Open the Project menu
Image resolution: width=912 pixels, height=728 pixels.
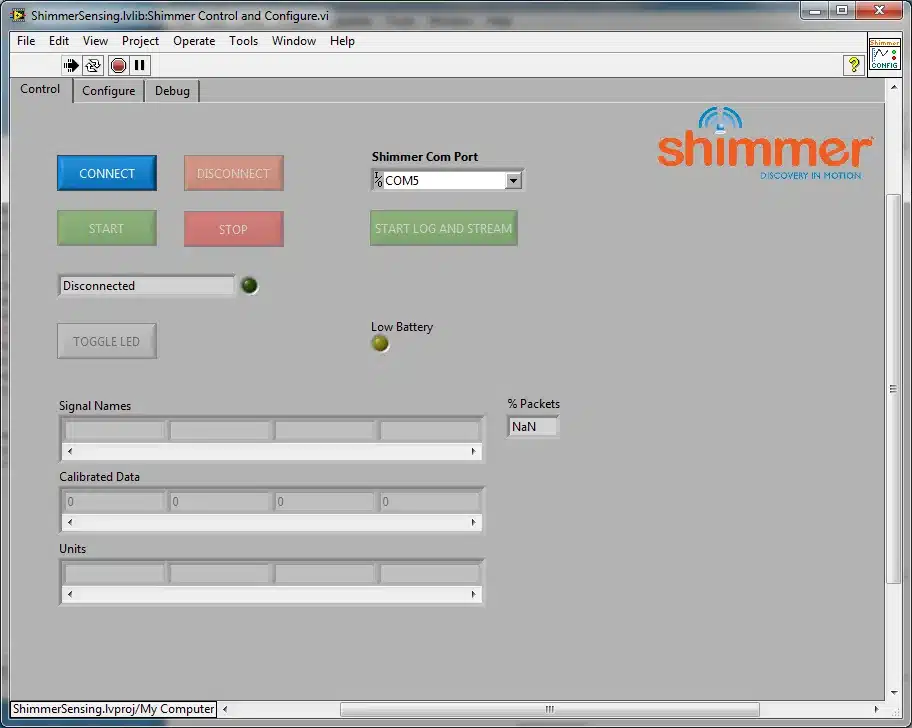(140, 41)
